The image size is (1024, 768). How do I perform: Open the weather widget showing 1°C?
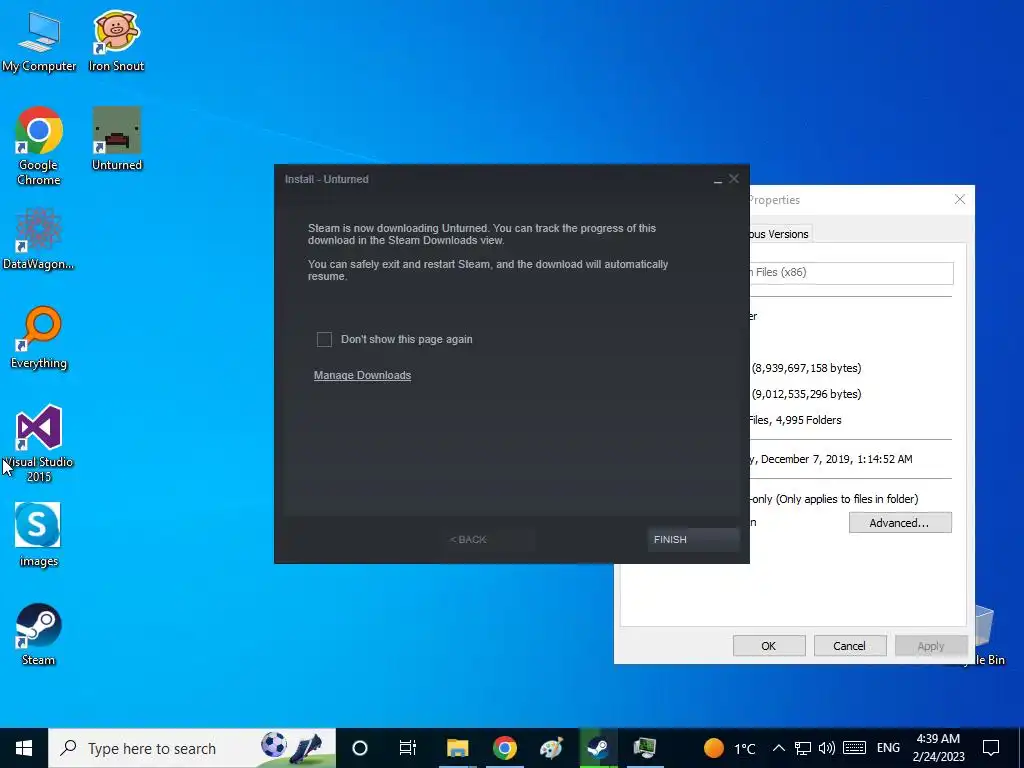tap(729, 748)
